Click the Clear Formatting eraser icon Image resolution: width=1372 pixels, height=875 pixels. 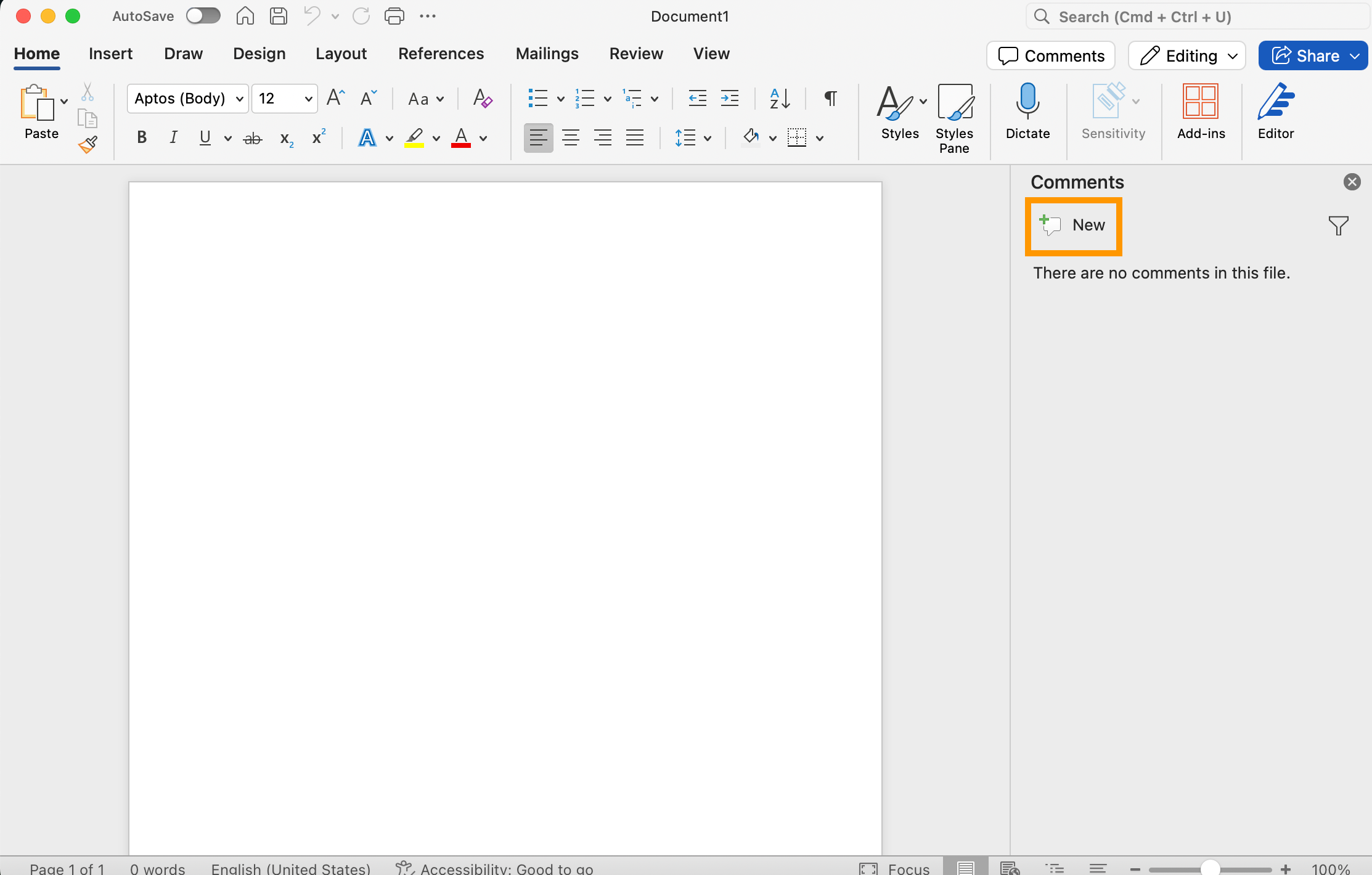(x=482, y=99)
